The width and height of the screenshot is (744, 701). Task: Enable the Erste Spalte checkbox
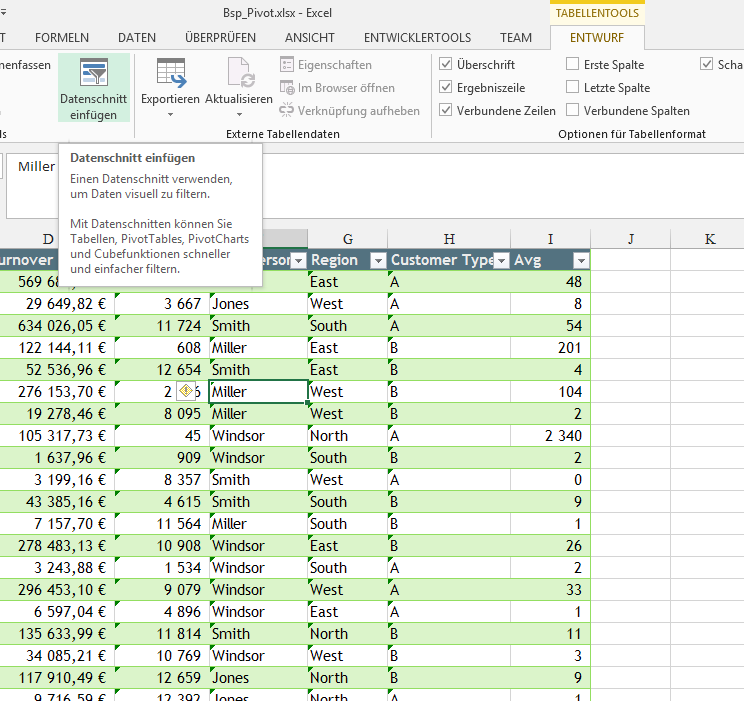point(573,65)
